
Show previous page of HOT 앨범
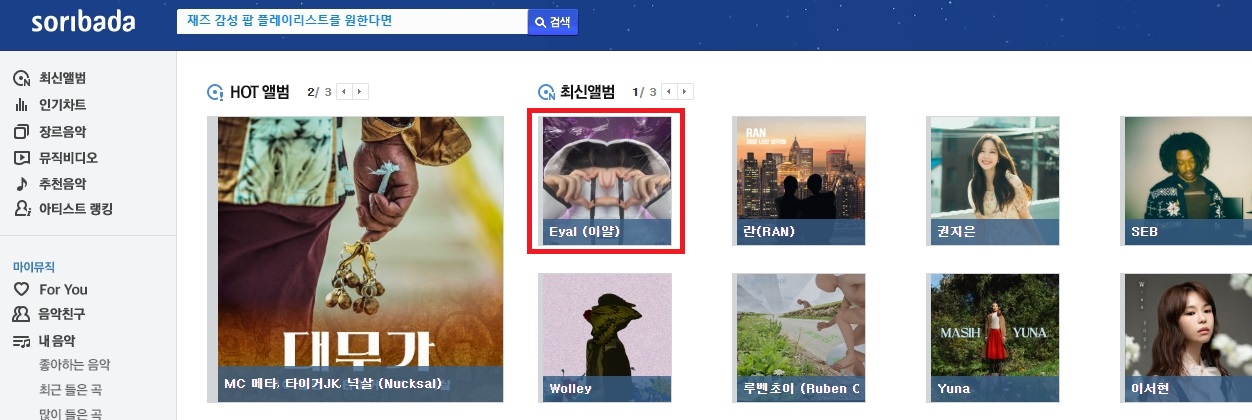pos(343,92)
